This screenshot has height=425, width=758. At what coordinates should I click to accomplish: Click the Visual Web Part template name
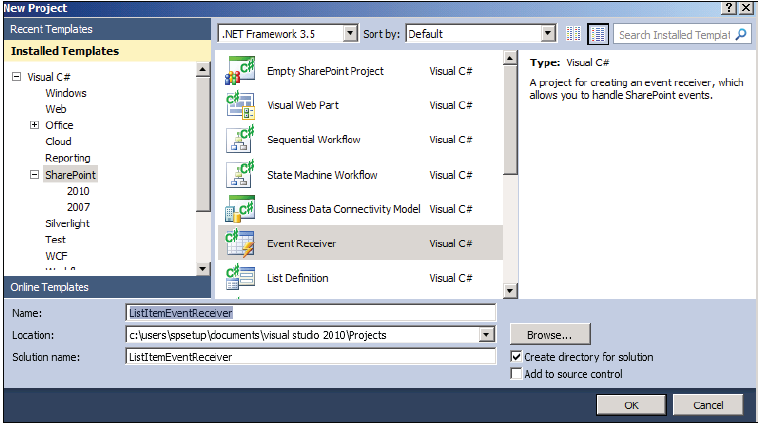click(x=303, y=105)
